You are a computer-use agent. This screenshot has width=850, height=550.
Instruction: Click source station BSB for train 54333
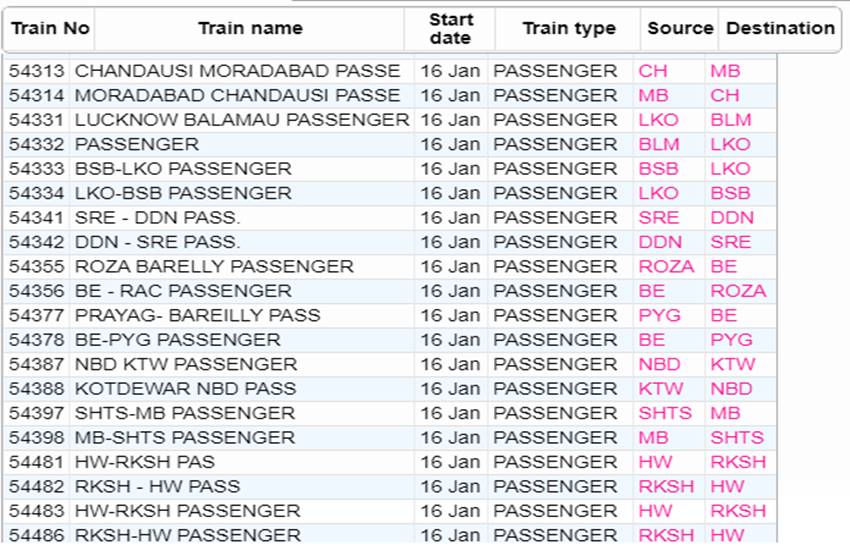(x=658, y=169)
